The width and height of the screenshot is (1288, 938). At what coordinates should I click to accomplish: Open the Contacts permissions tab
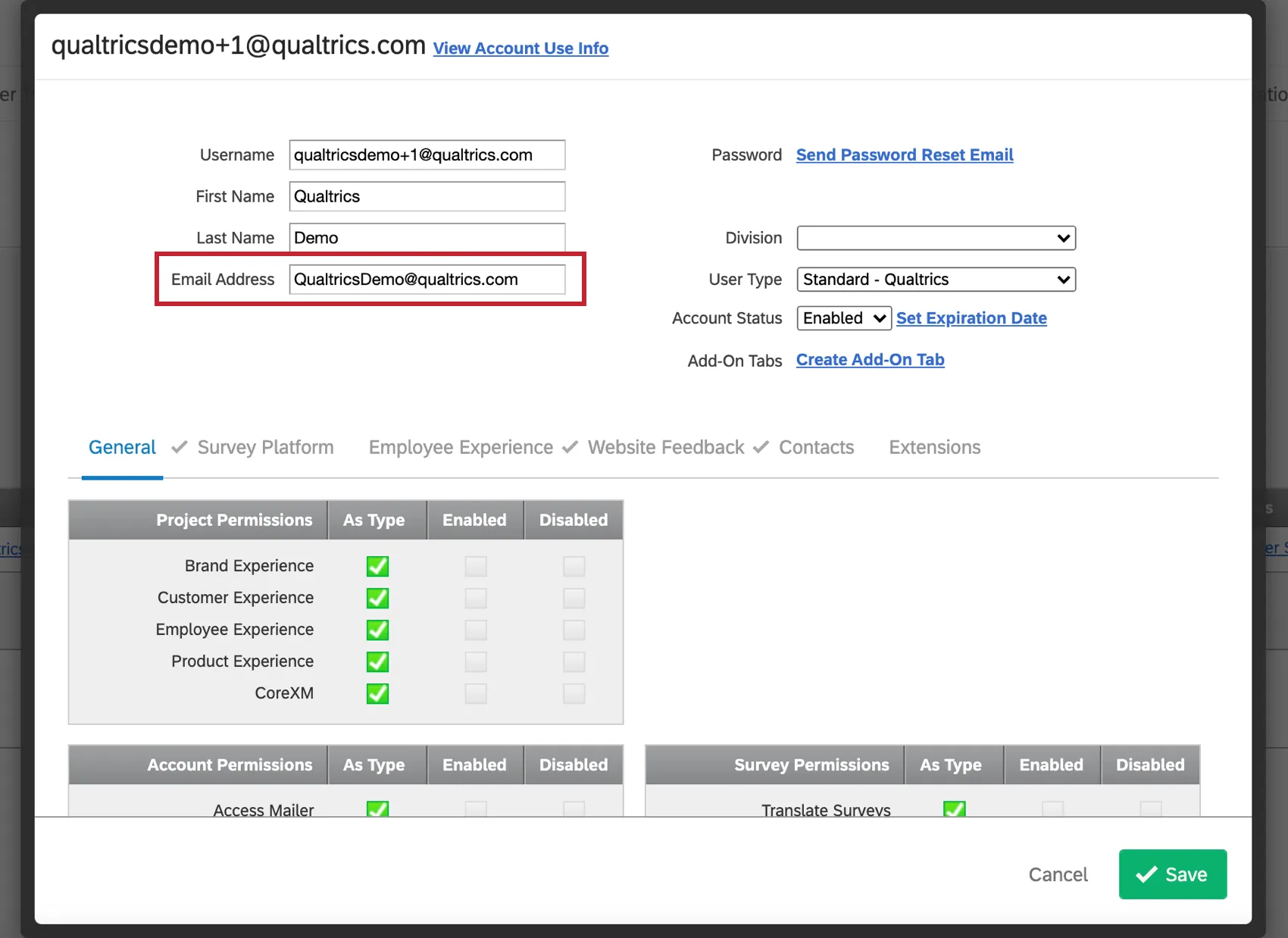[x=816, y=447]
